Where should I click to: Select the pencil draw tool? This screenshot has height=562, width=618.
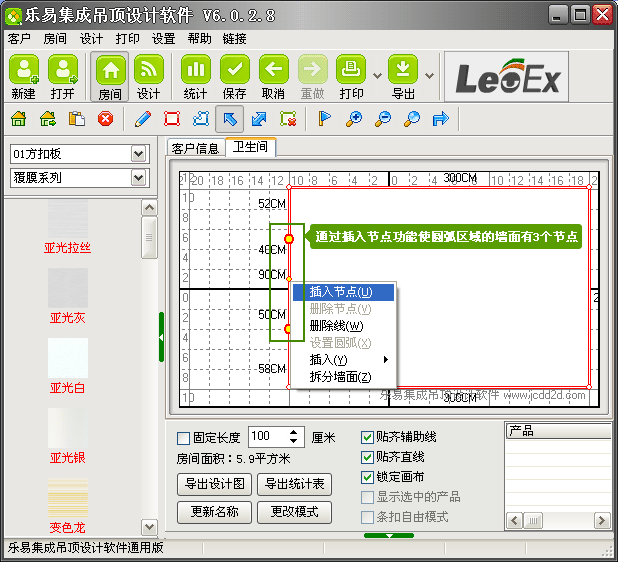(x=143, y=119)
